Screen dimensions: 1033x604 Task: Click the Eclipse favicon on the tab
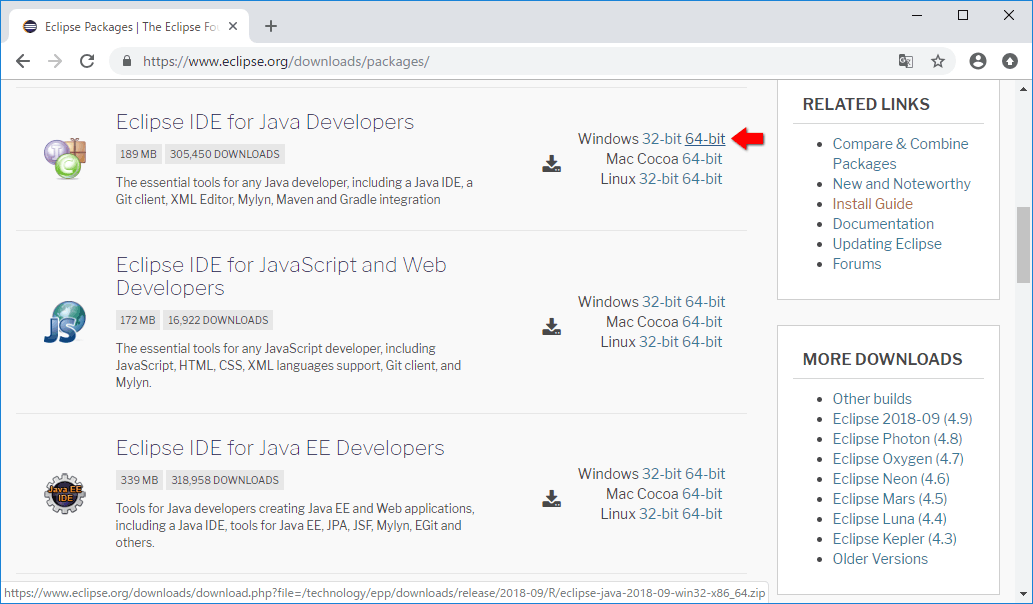(30, 26)
